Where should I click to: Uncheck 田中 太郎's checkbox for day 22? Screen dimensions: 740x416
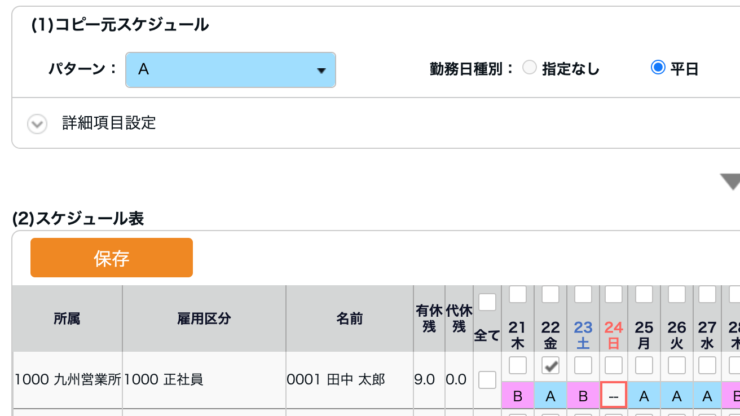point(550,365)
